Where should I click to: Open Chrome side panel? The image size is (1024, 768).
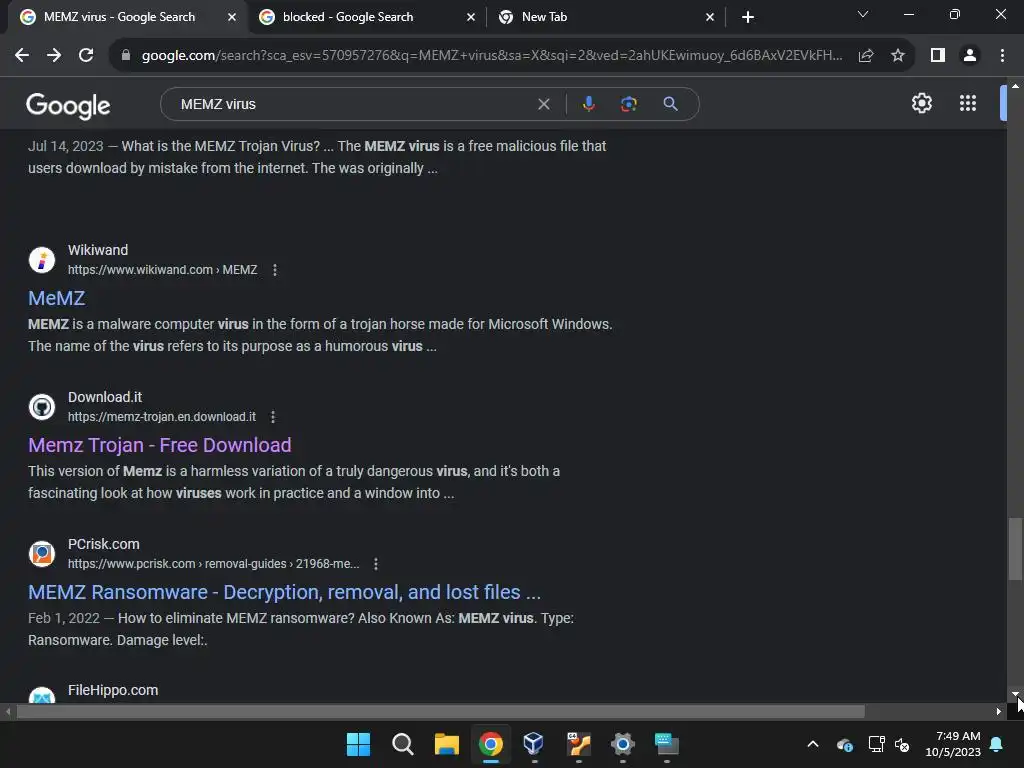click(938, 56)
